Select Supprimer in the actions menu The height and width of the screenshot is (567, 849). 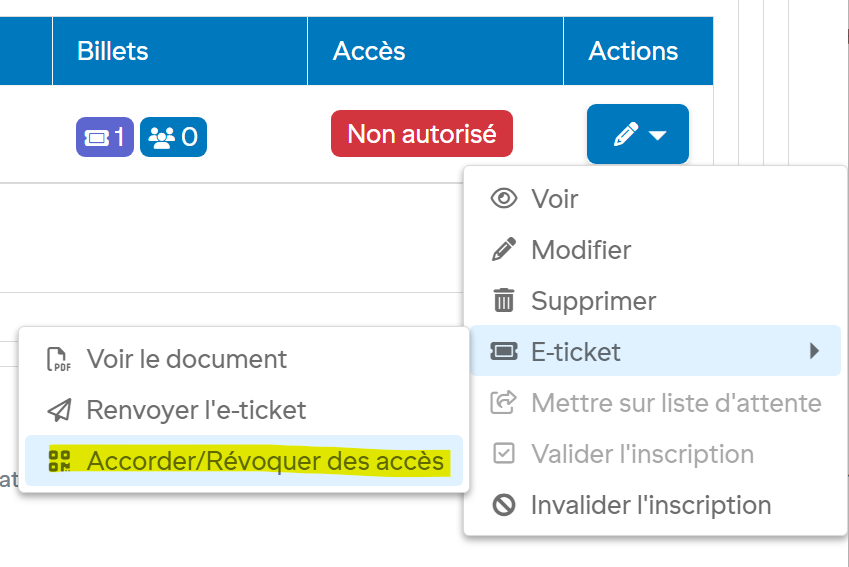click(593, 300)
